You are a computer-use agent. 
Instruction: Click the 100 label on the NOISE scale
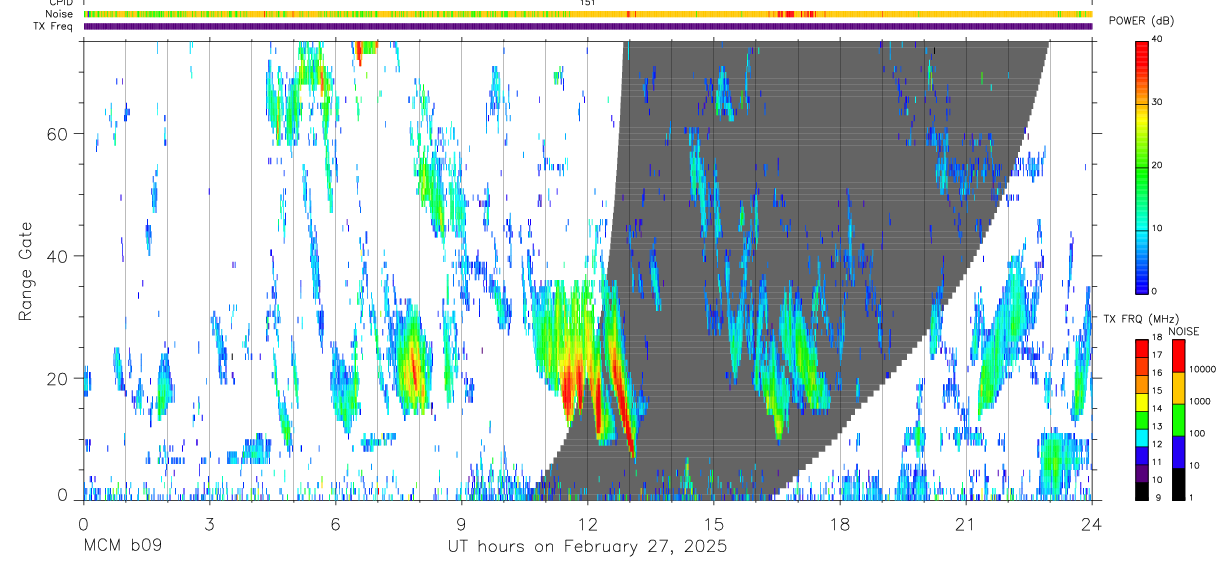(x=1197, y=433)
